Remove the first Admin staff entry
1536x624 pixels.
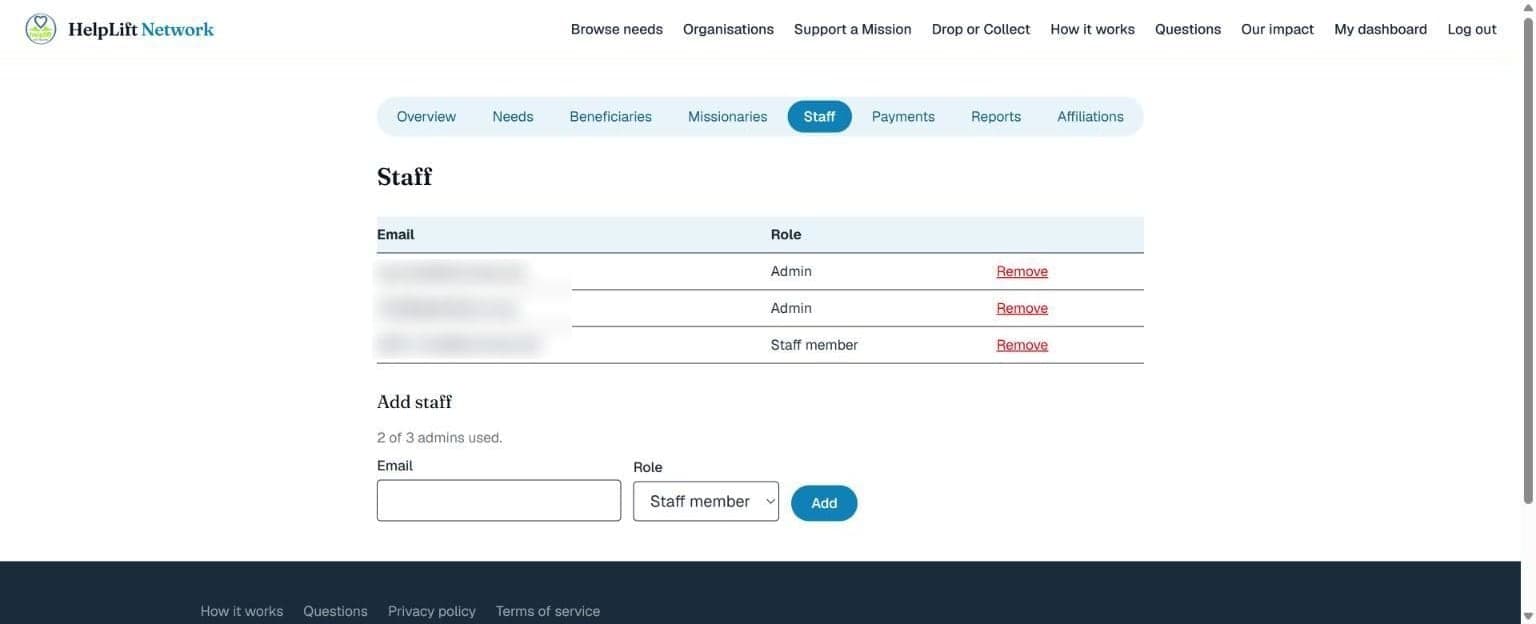pos(1022,271)
